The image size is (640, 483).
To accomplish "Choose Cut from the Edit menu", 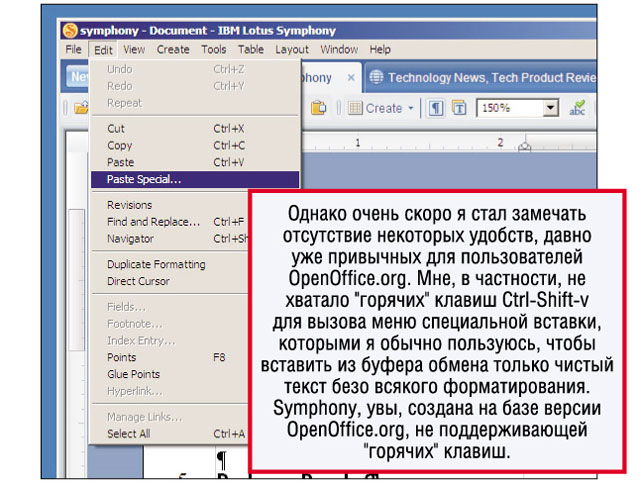I will click(x=195, y=129).
